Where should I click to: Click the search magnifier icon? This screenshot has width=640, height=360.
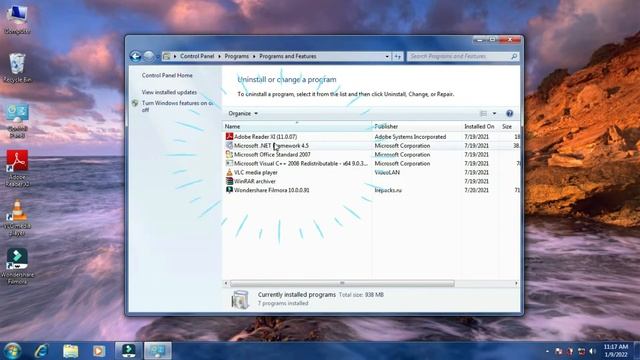(514, 56)
